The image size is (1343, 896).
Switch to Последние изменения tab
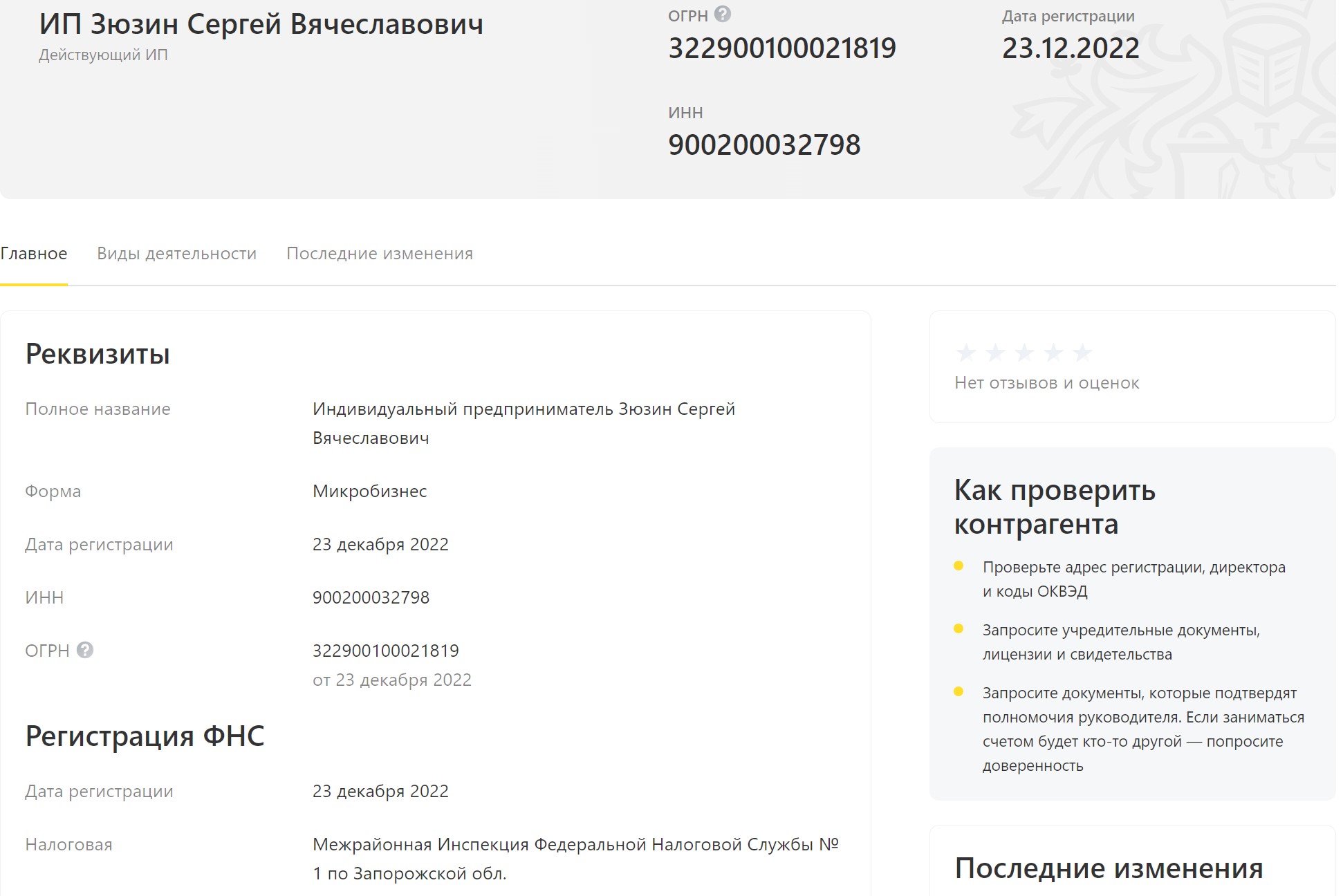380,254
